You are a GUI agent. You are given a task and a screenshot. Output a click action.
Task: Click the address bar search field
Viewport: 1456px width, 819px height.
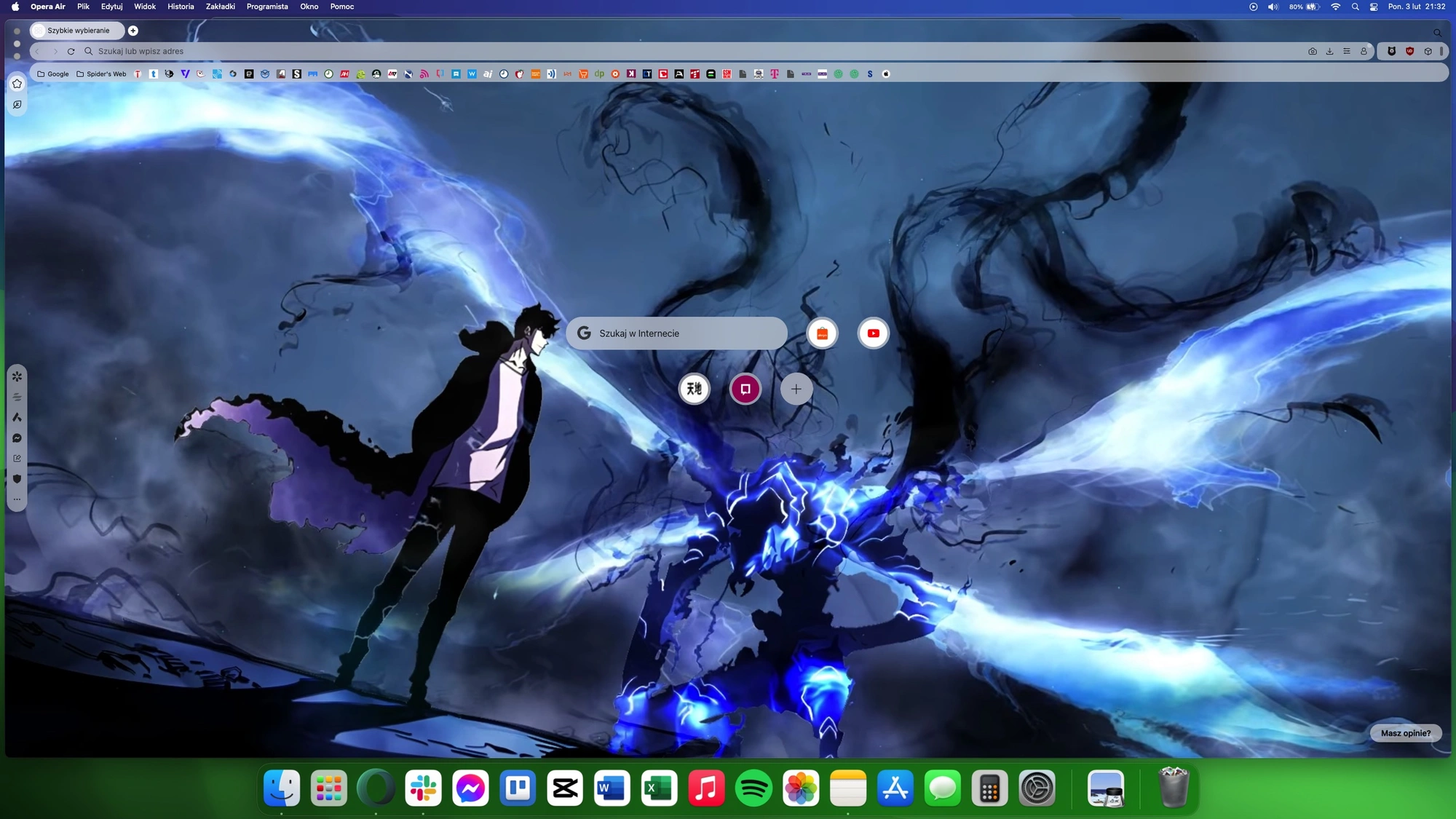[x=692, y=52]
